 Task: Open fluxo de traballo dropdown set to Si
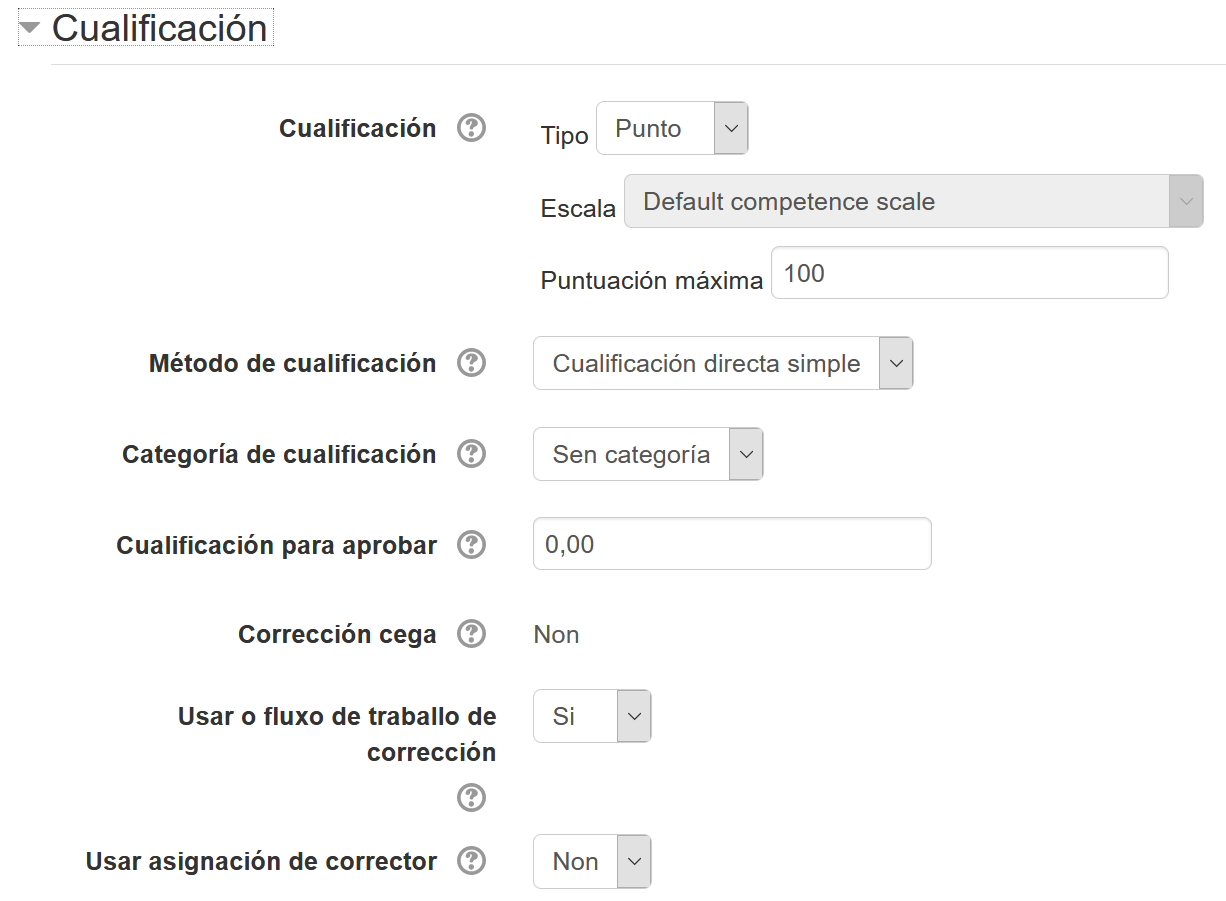click(x=591, y=717)
